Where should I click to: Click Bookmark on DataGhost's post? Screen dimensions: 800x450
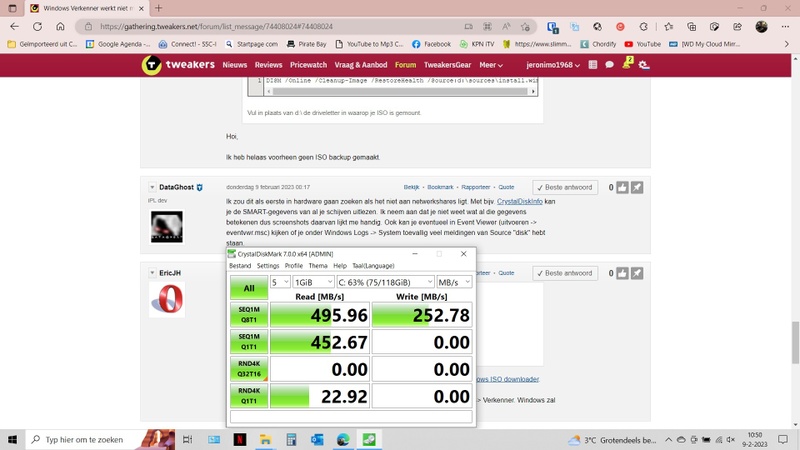(440, 187)
